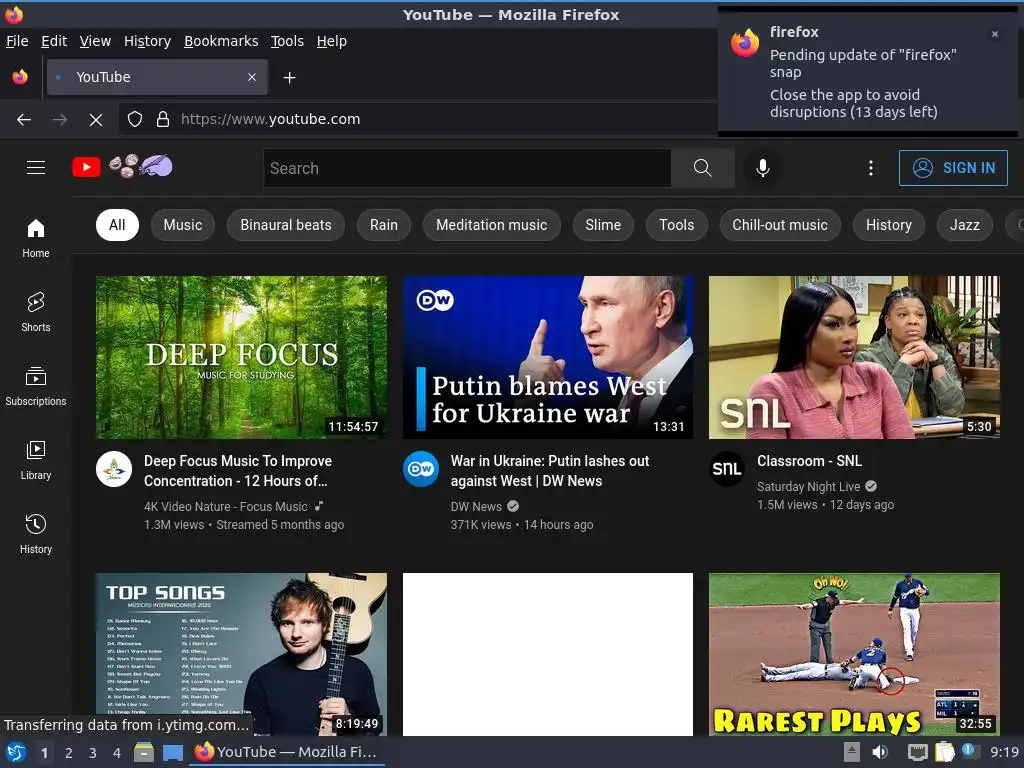Switch to workspace 2 in taskbar
1024x768 pixels.
point(69,753)
